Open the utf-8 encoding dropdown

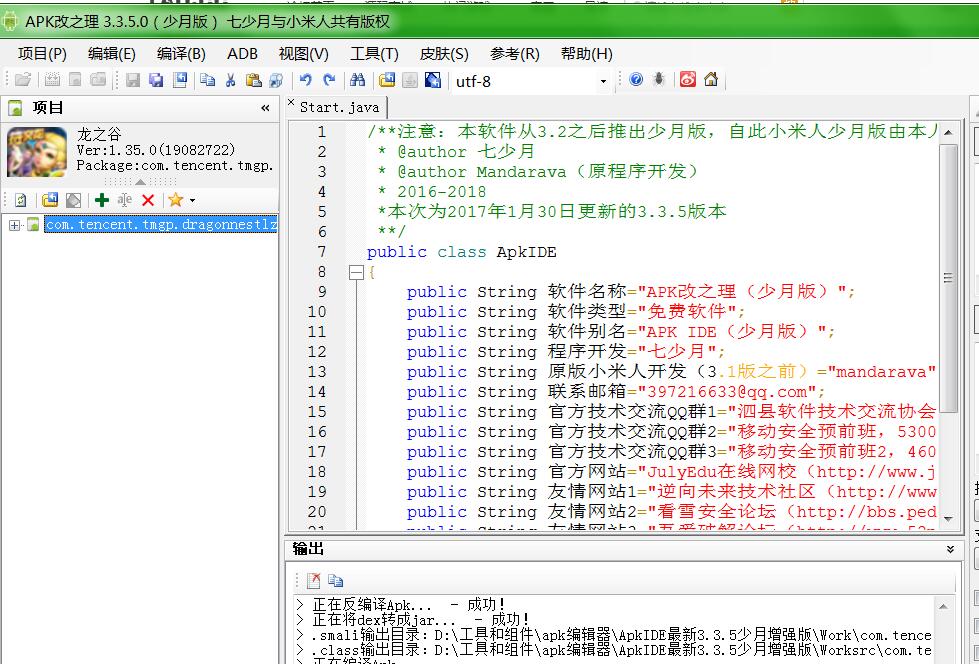603,82
